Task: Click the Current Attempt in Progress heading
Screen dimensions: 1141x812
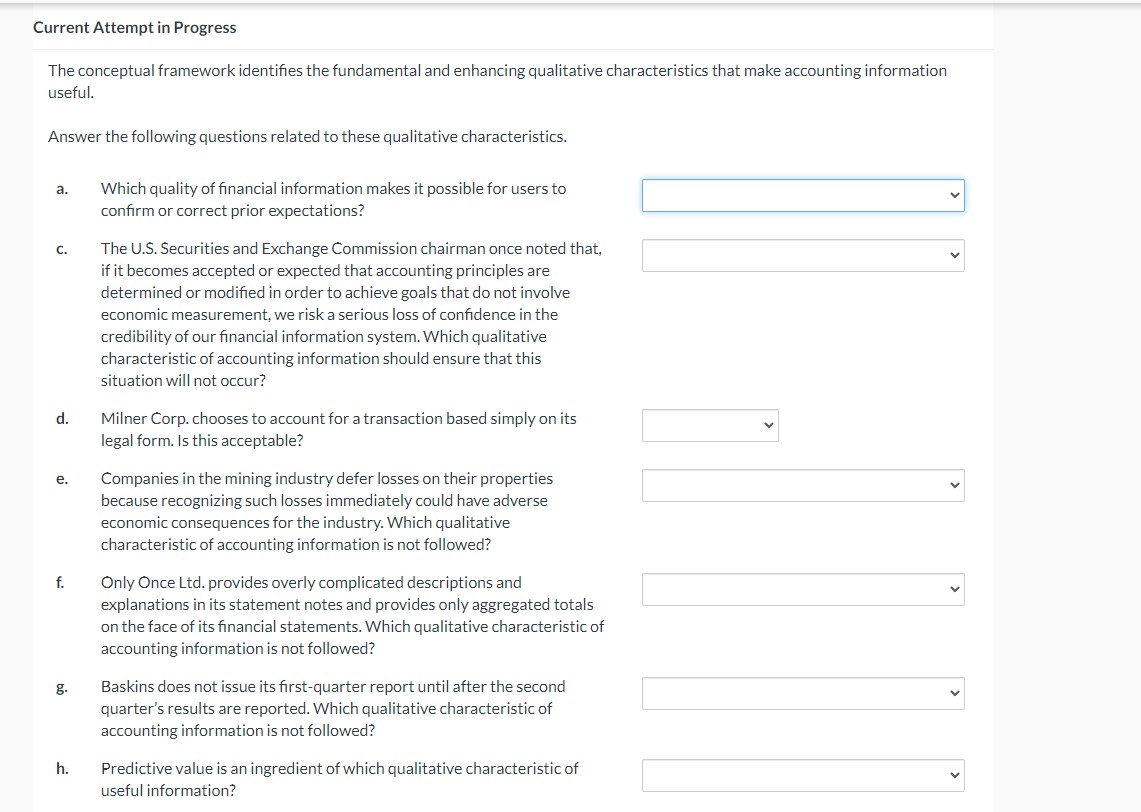Action: click(x=134, y=27)
